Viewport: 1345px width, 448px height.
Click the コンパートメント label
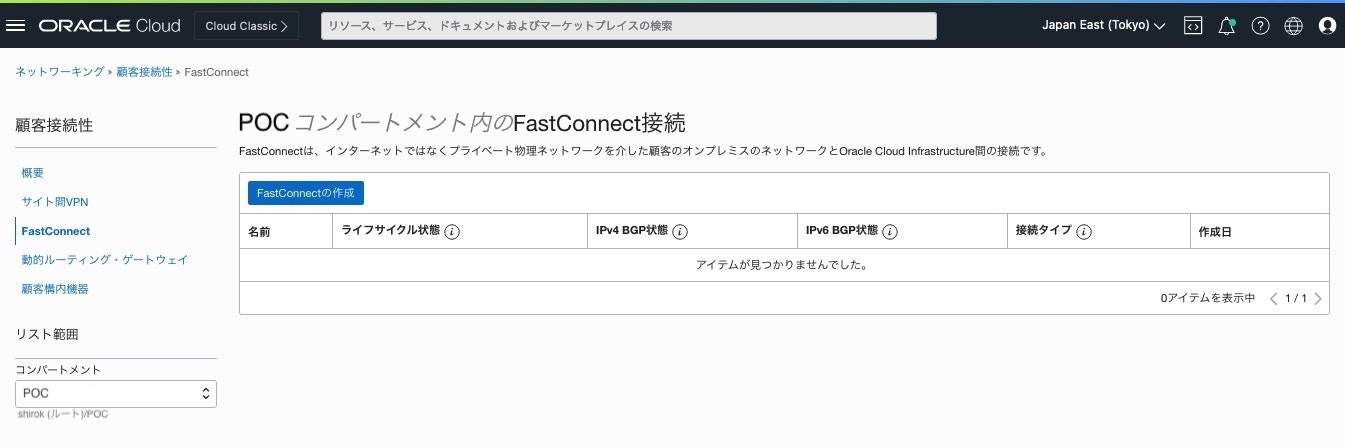point(58,369)
